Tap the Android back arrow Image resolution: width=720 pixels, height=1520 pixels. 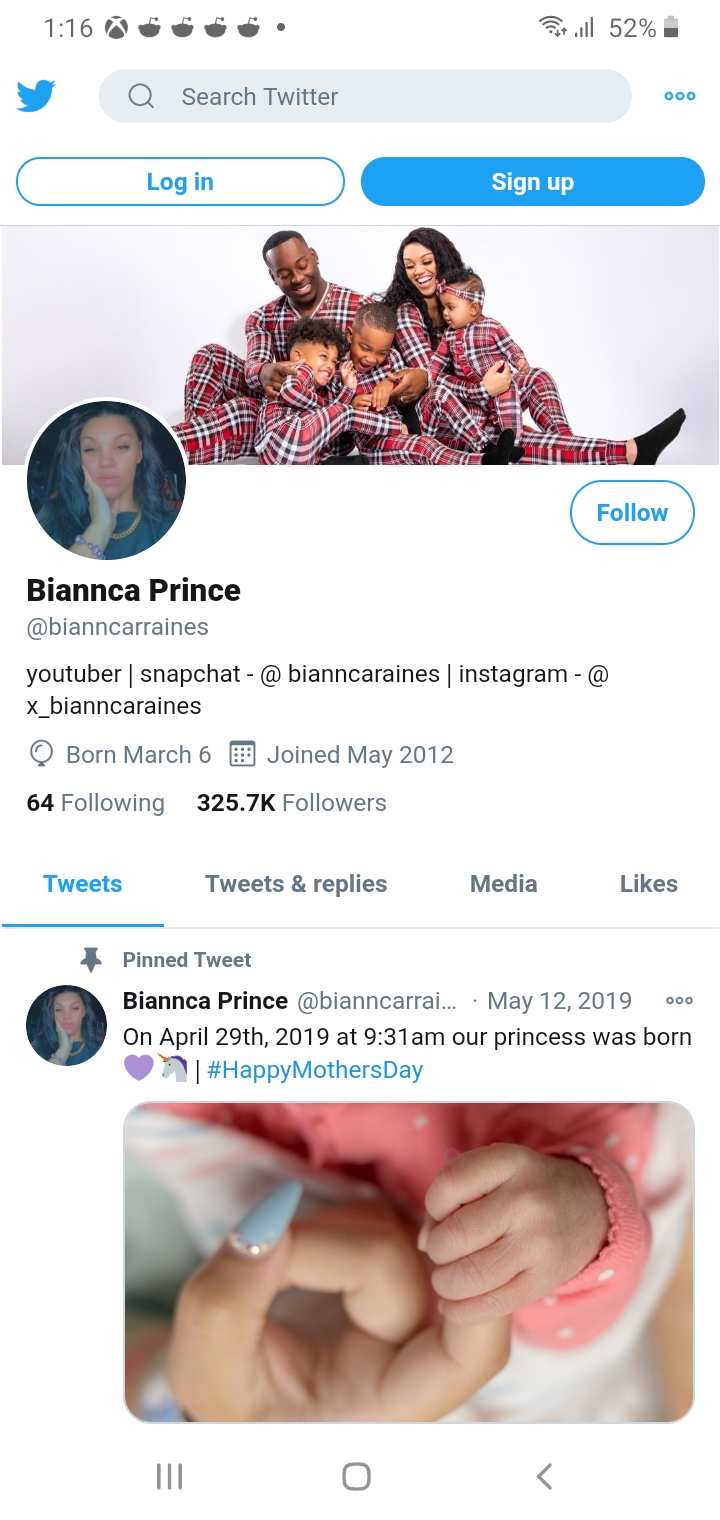click(544, 1476)
